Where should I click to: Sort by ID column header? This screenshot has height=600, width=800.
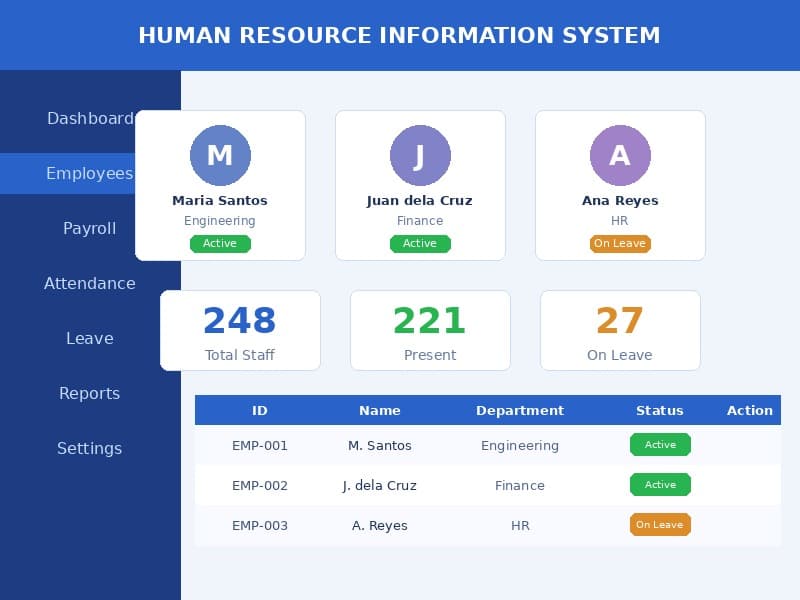coord(260,410)
